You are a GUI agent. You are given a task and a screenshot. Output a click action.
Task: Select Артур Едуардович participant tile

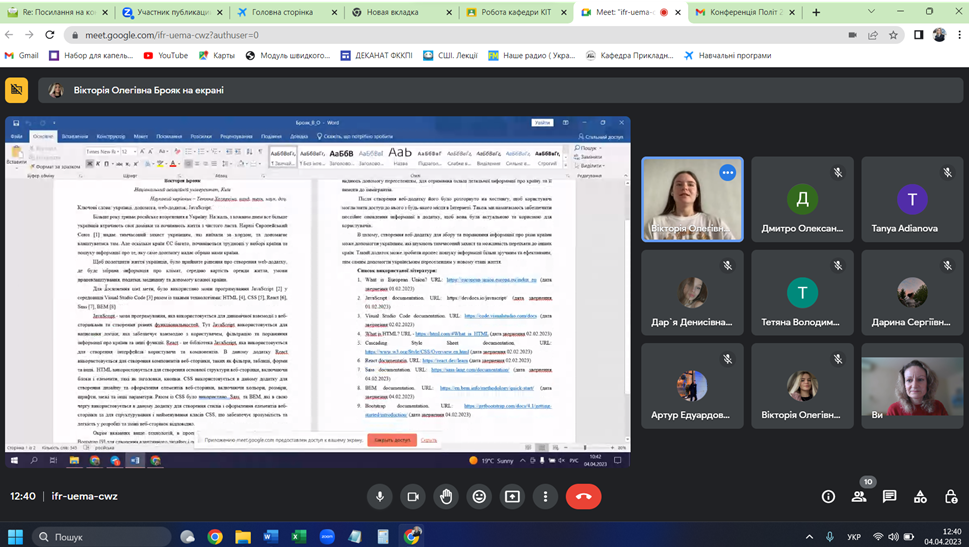692,386
